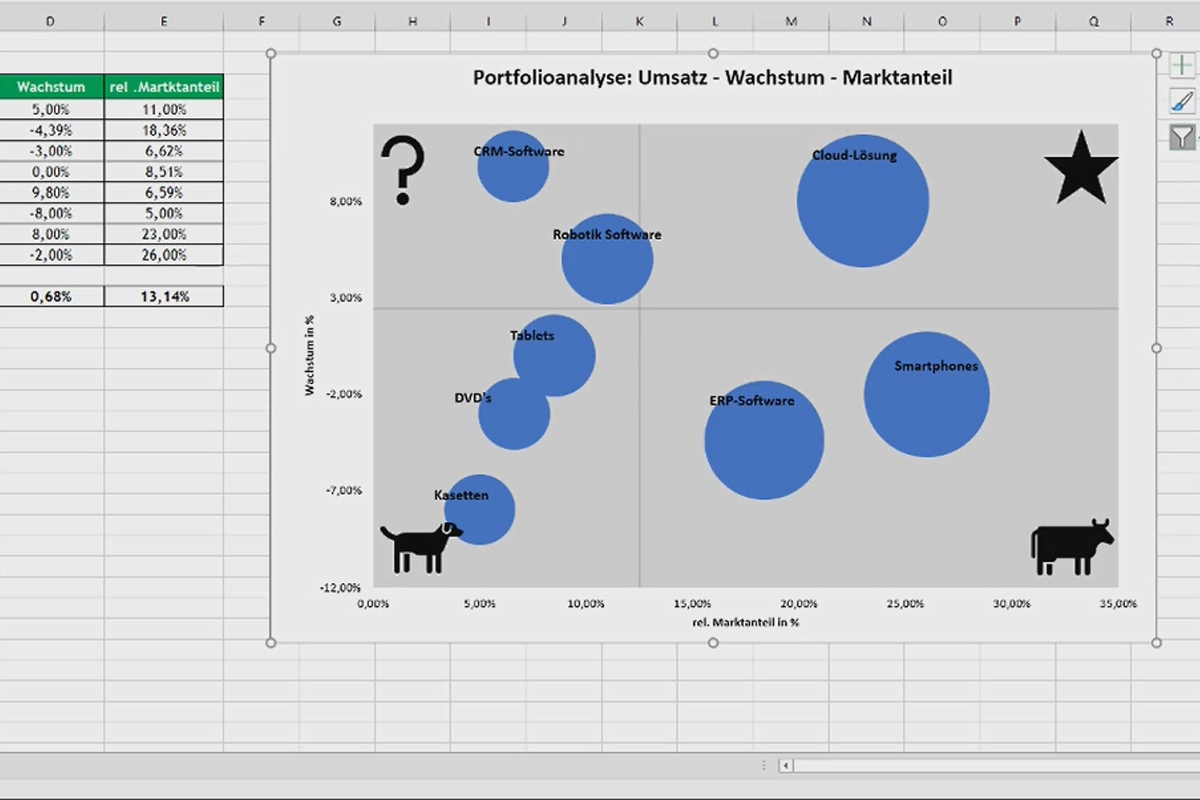Viewport: 1200px width, 800px height.
Task: Click the horizontal scrollbar left arrow
Action: click(x=786, y=766)
